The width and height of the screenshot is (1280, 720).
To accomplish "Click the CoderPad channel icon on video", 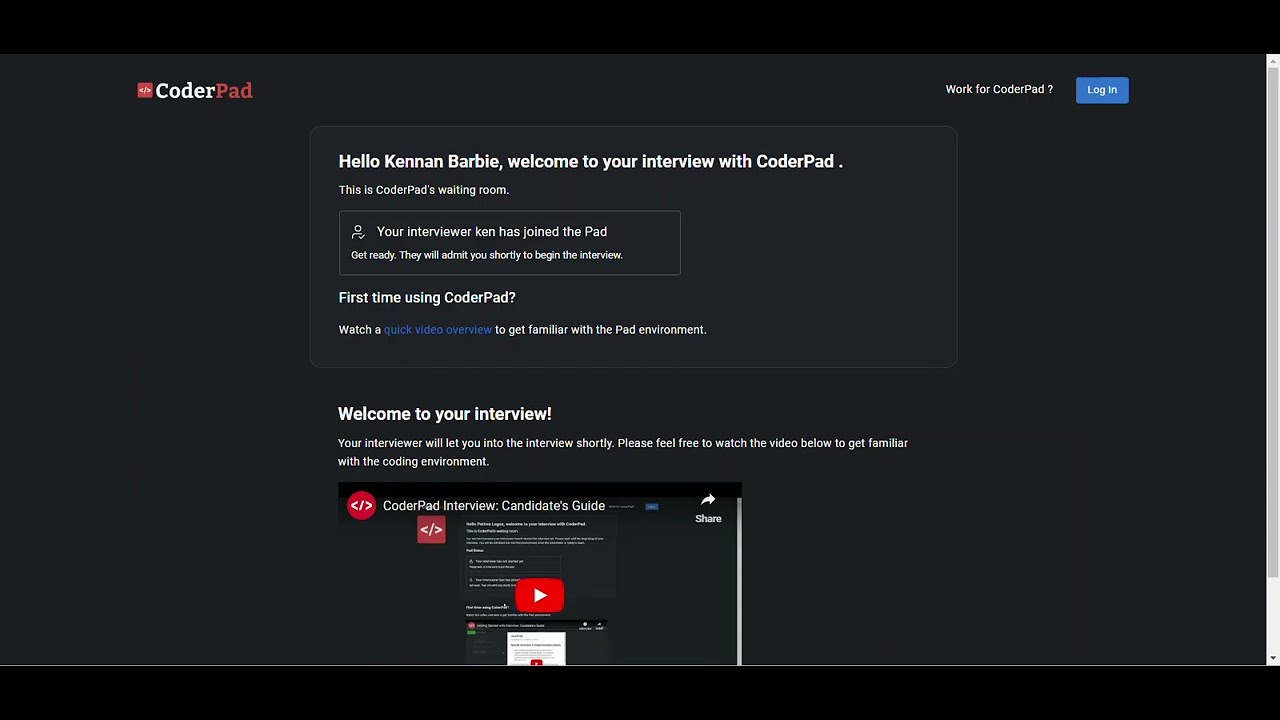I will pyautogui.click(x=361, y=506).
